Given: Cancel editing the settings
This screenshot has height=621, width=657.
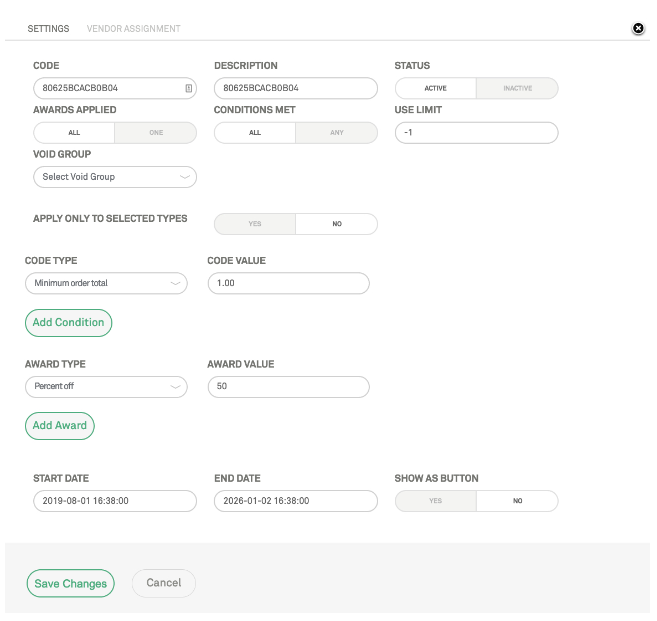Looking at the screenshot, I should pyautogui.click(x=164, y=583).
